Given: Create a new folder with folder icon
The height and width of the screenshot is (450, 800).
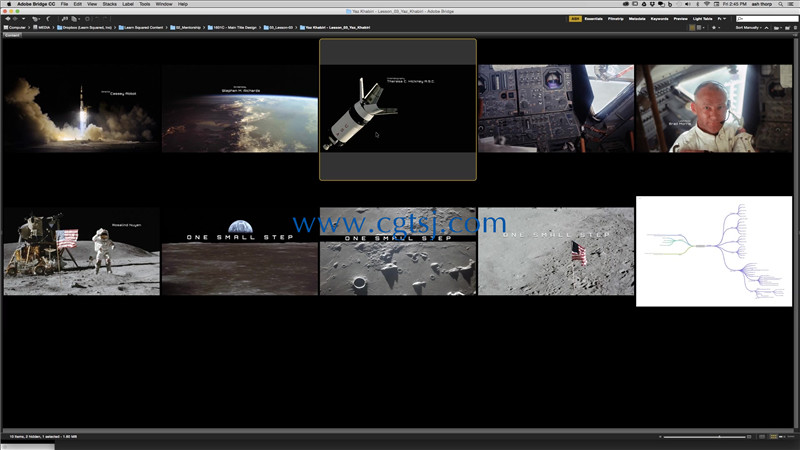Looking at the screenshot, I should coord(787,28).
